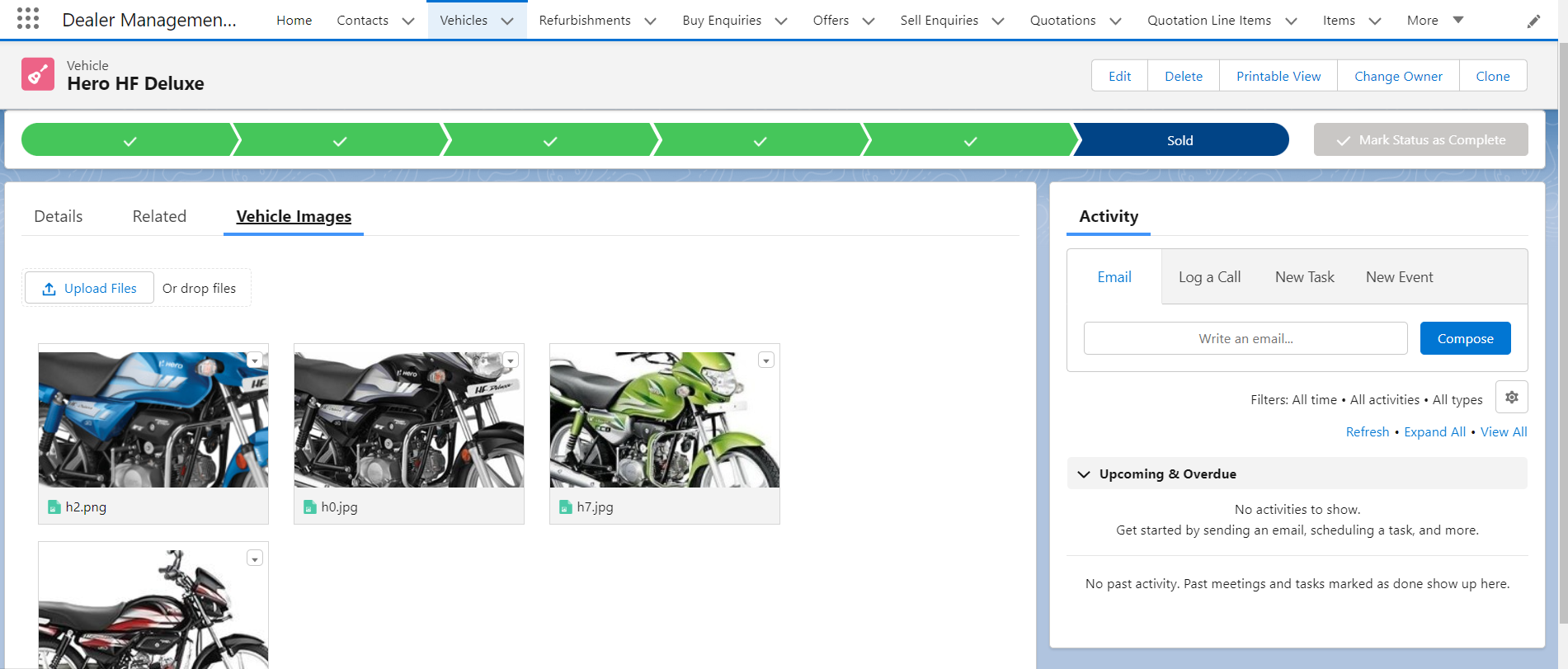Viewport: 1568px width, 669px height.
Task: Click the Write an email field
Action: [1245, 338]
